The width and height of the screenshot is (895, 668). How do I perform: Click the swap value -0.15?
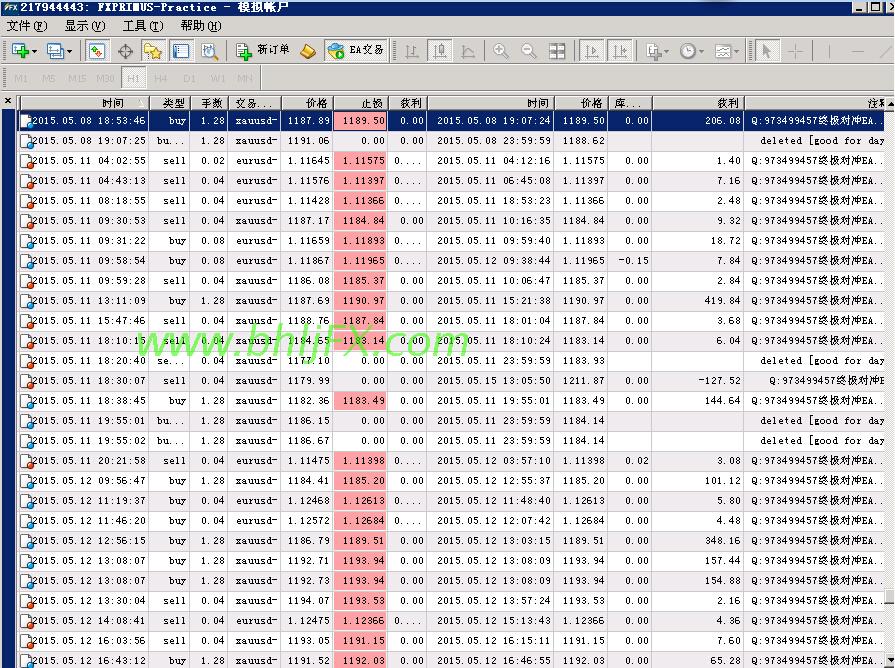tap(634, 261)
